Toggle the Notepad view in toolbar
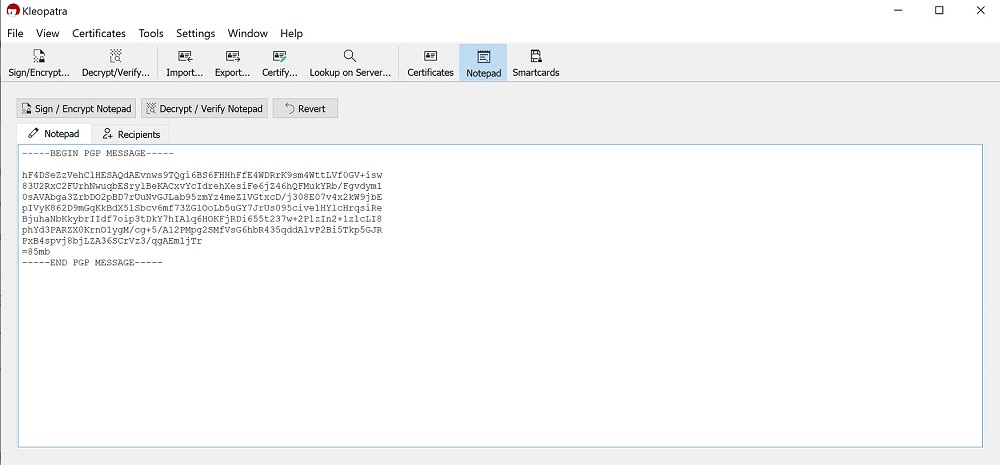The image size is (1000, 465). tap(483, 62)
